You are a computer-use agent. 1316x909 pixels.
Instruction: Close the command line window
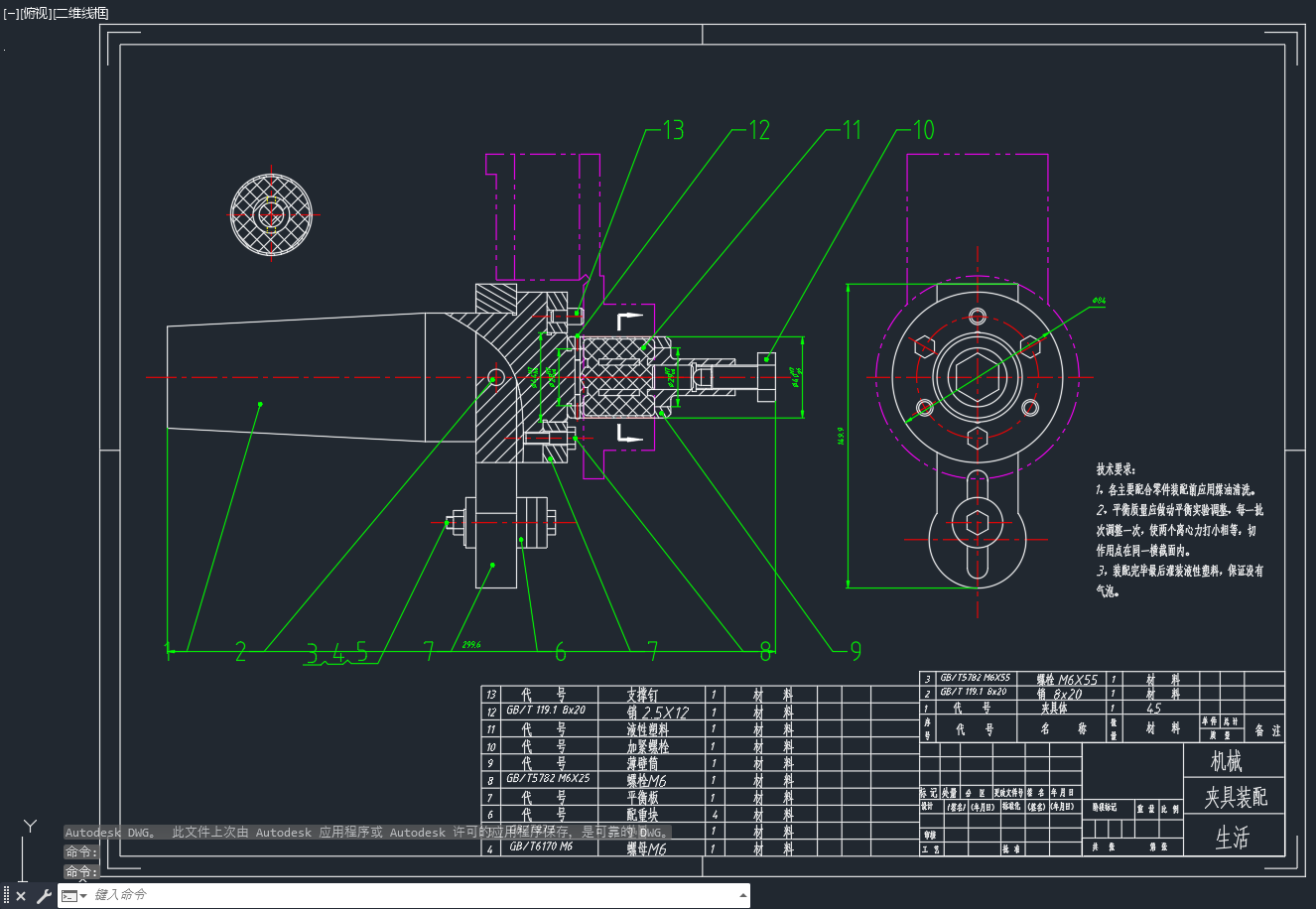(21, 896)
